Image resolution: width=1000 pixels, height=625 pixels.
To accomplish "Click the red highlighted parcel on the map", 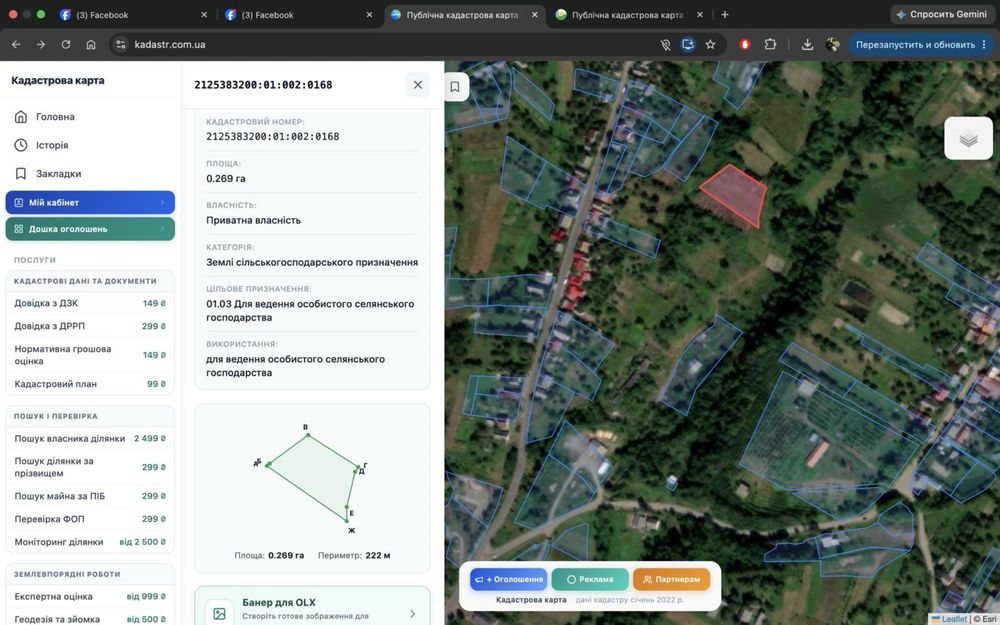I will click(735, 193).
